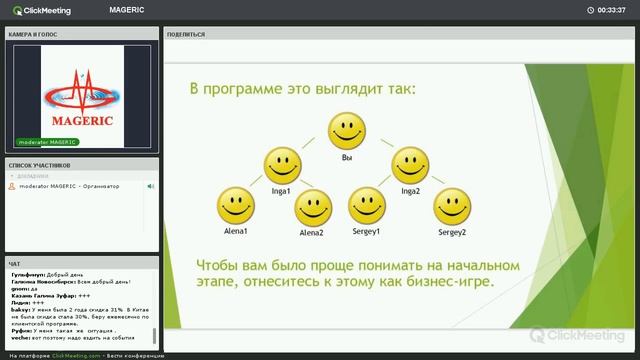640x360 pixels.
Task: Click the baksy chat message about discount
Action: click(80, 317)
